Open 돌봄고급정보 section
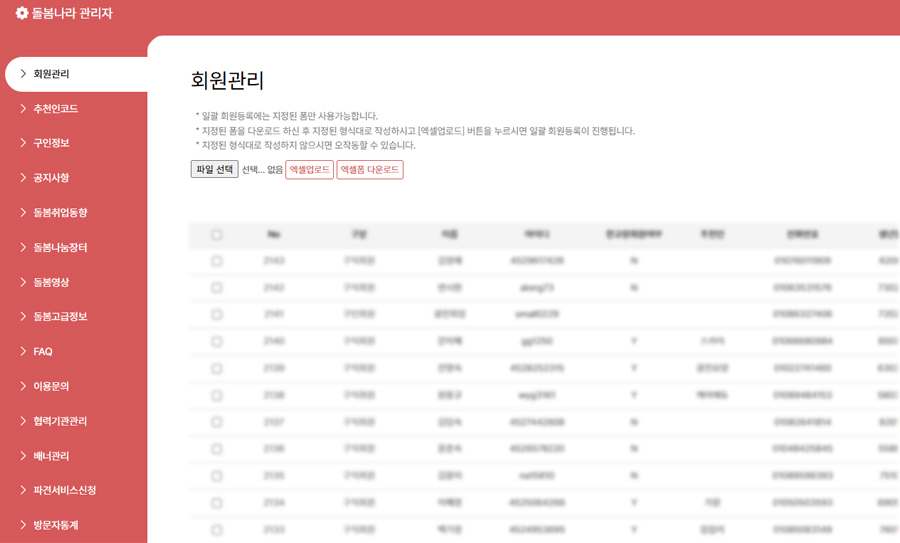Screen dimensions: 900x543 coord(60,317)
